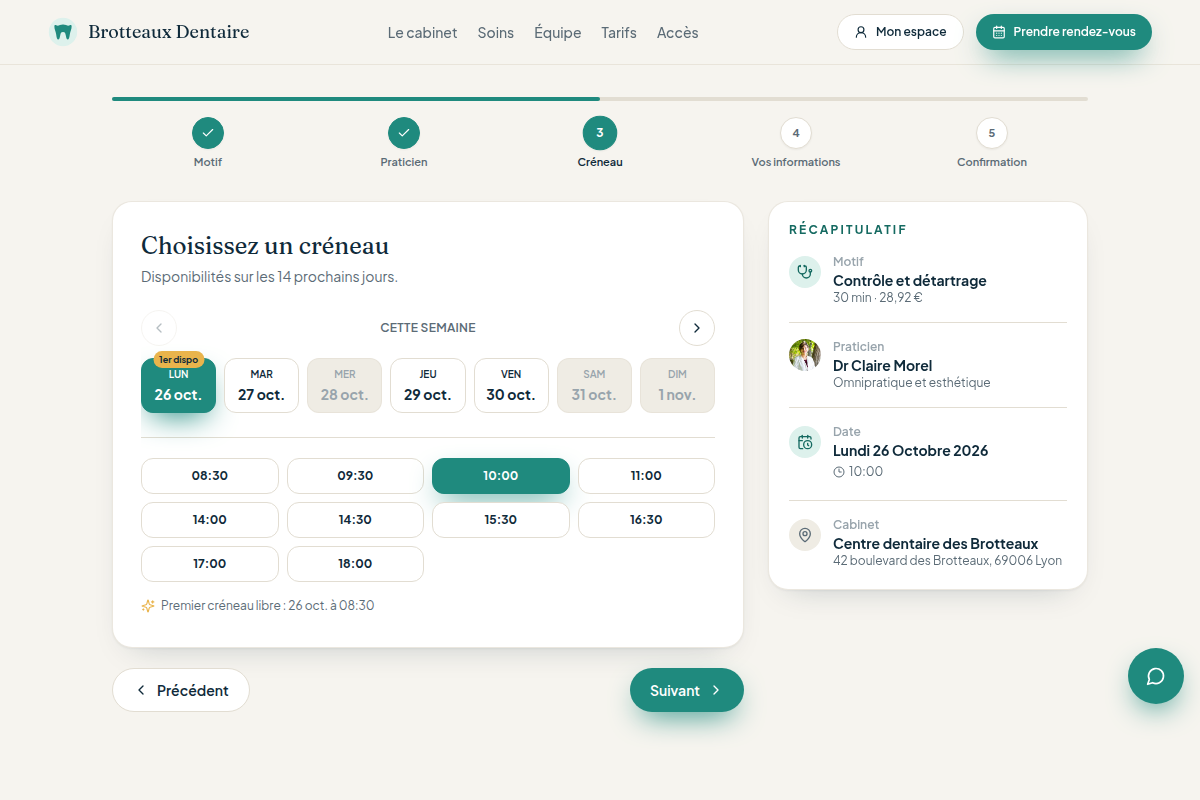
Task: Choose the 11:00 time slot
Action: [x=646, y=476]
